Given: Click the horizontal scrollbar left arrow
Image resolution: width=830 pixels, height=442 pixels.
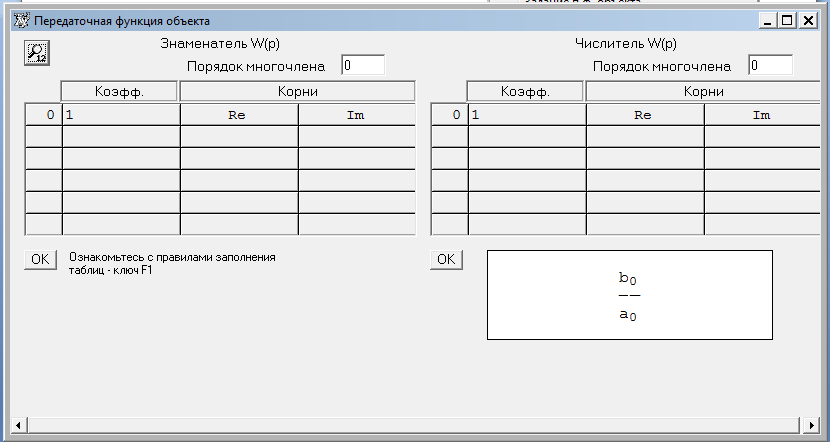Looking at the screenshot, I should [19, 425].
